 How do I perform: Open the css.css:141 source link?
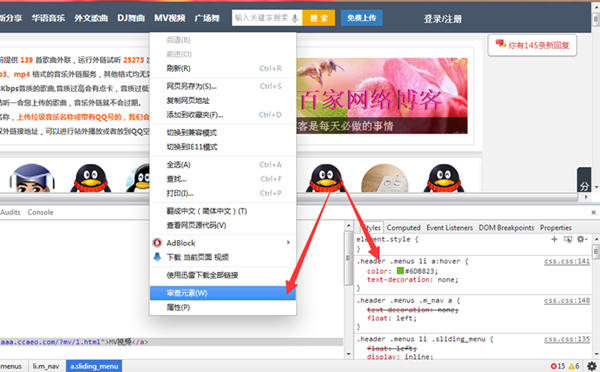coord(567,261)
